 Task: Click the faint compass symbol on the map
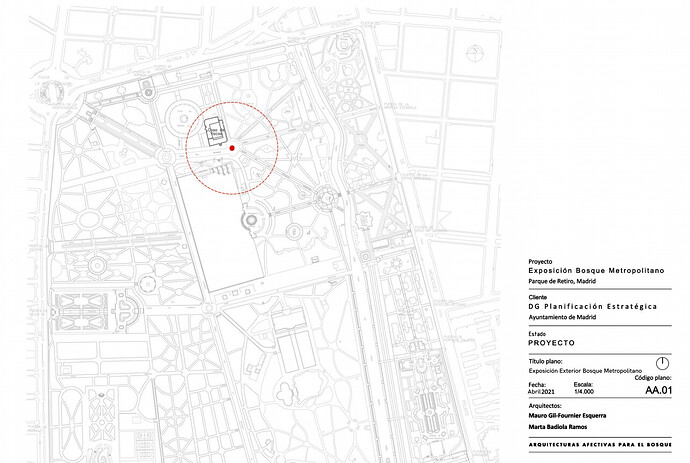pyautogui.click(x=475, y=53)
